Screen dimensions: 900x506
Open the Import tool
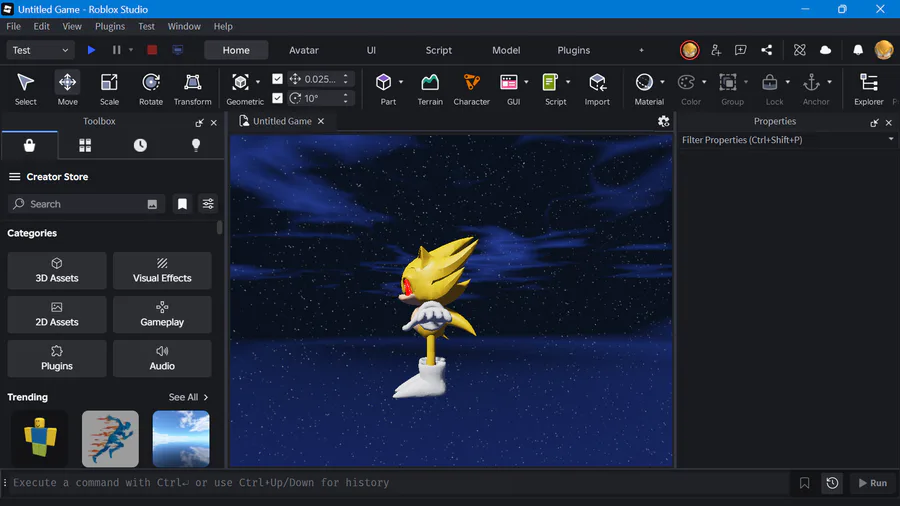tap(597, 89)
